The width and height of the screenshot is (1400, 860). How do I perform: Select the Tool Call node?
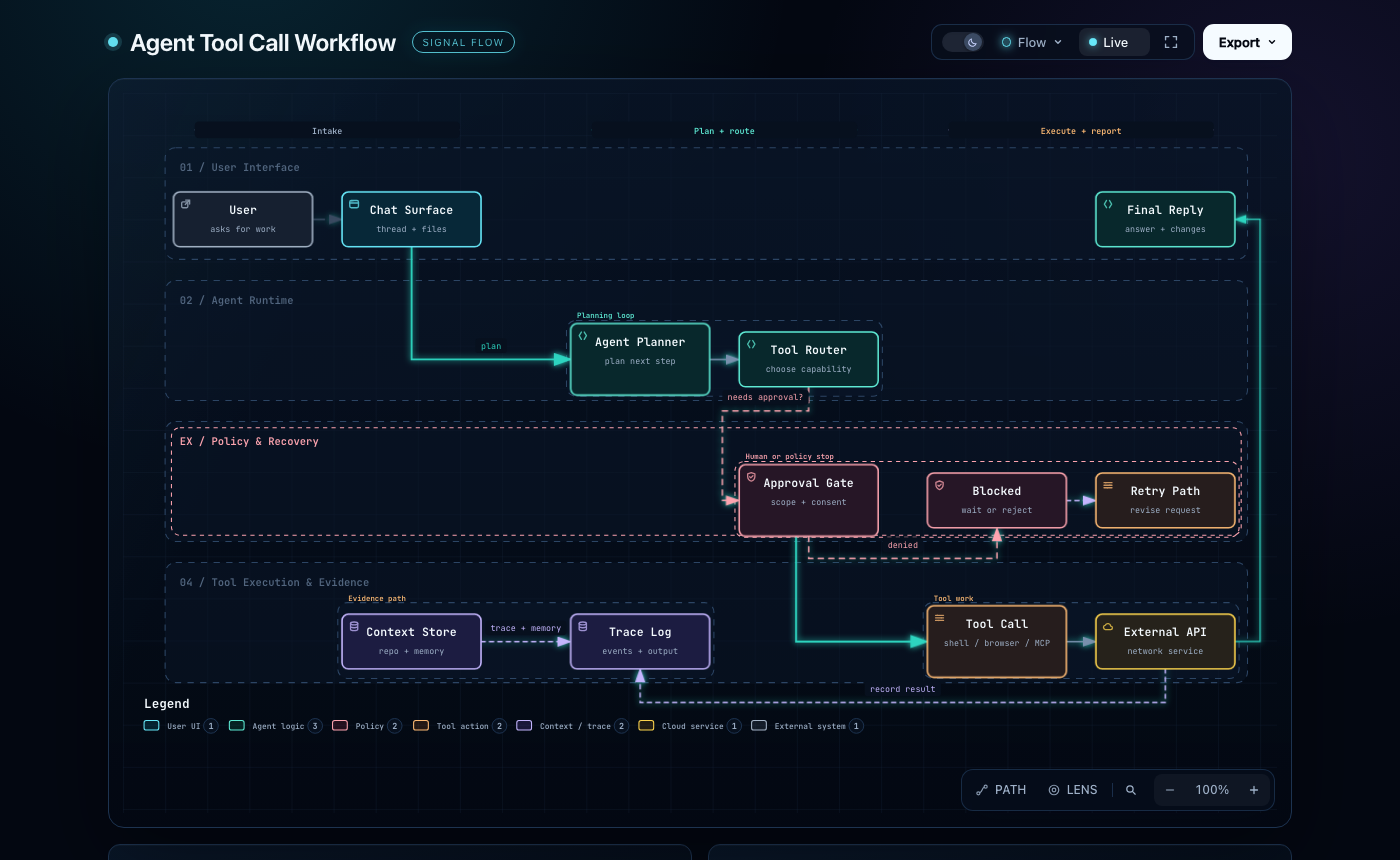(x=997, y=641)
